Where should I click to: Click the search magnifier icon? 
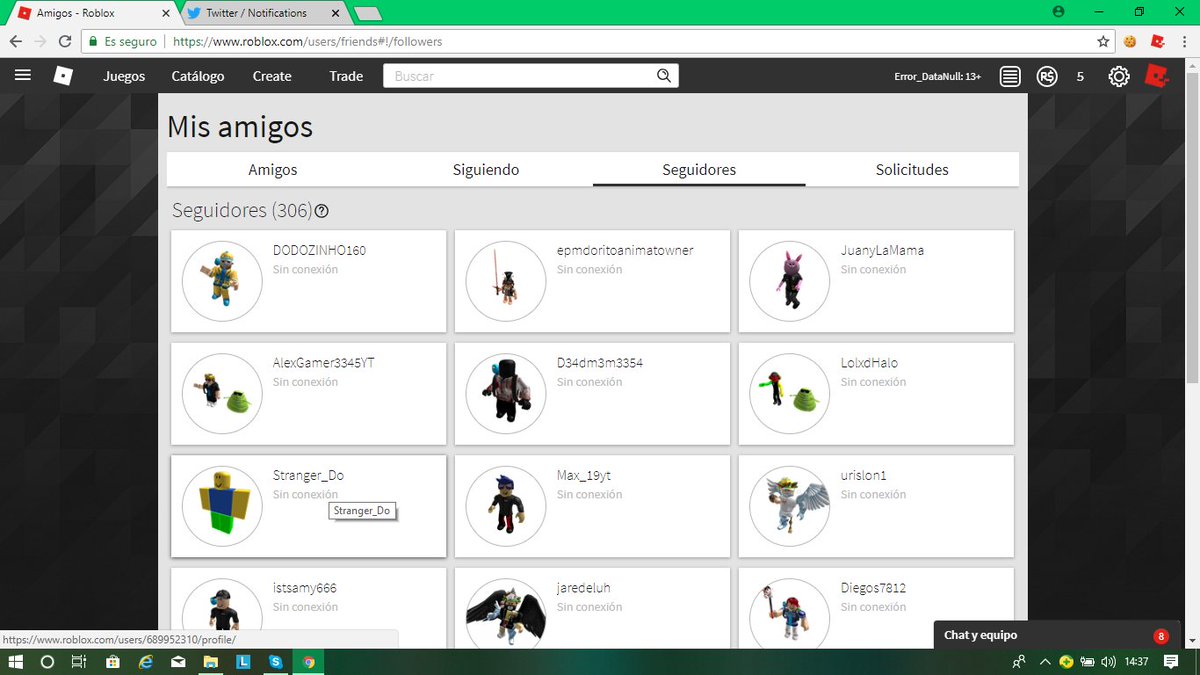coord(664,76)
